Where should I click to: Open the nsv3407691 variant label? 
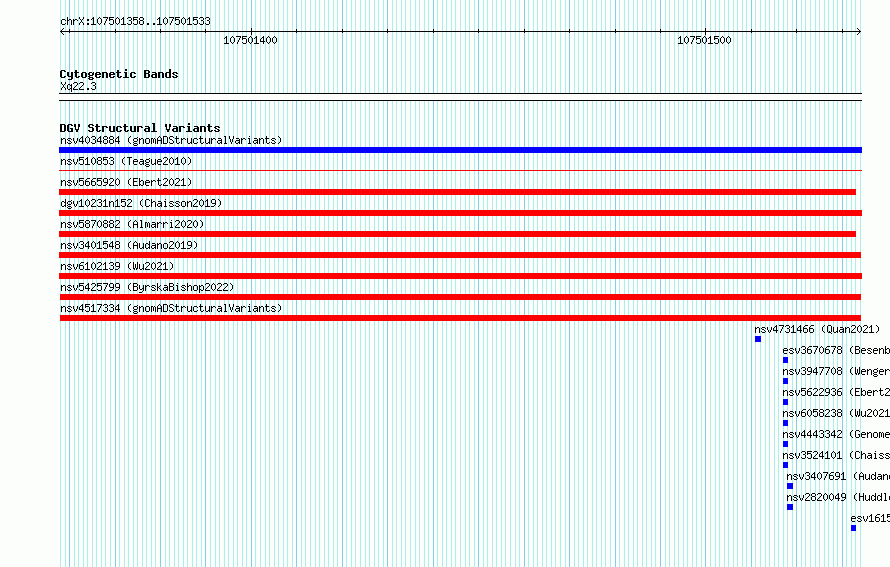click(x=838, y=476)
